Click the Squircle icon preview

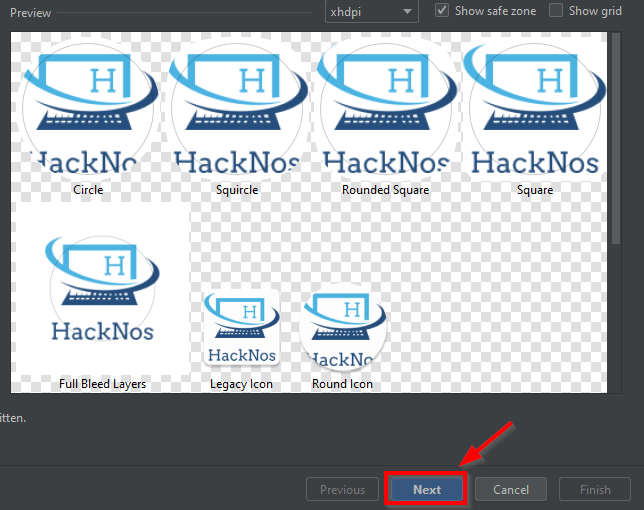point(237,108)
